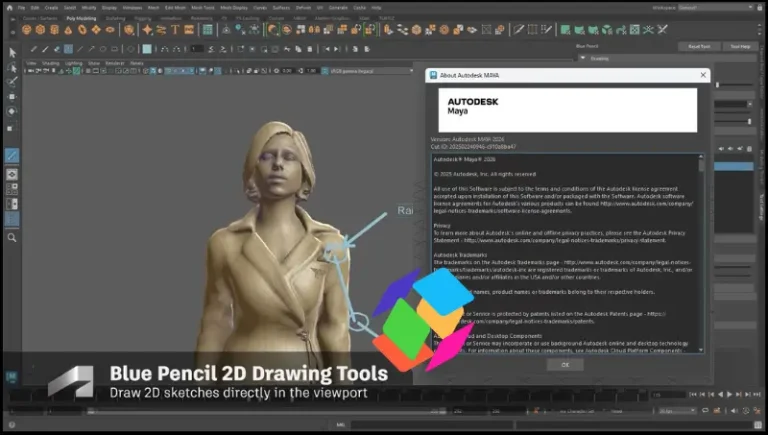Screen dimensions: 768x435
Task: Click the About dialog scroll down arrow
Action: coord(701,350)
